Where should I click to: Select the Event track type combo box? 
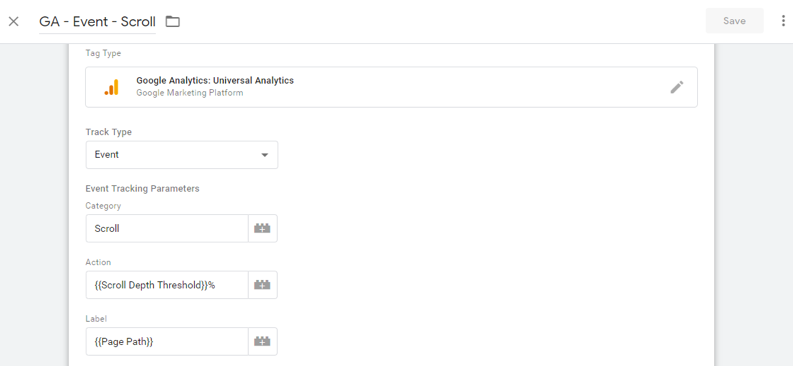tap(182, 155)
